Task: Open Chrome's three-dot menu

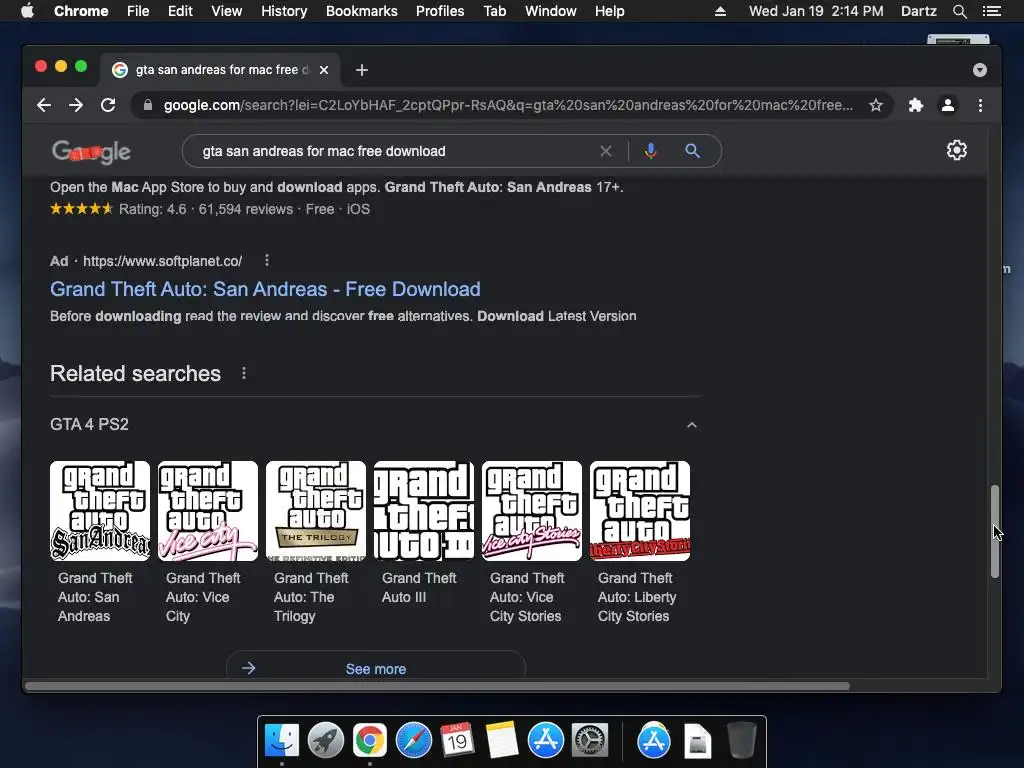Action: point(980,105)
